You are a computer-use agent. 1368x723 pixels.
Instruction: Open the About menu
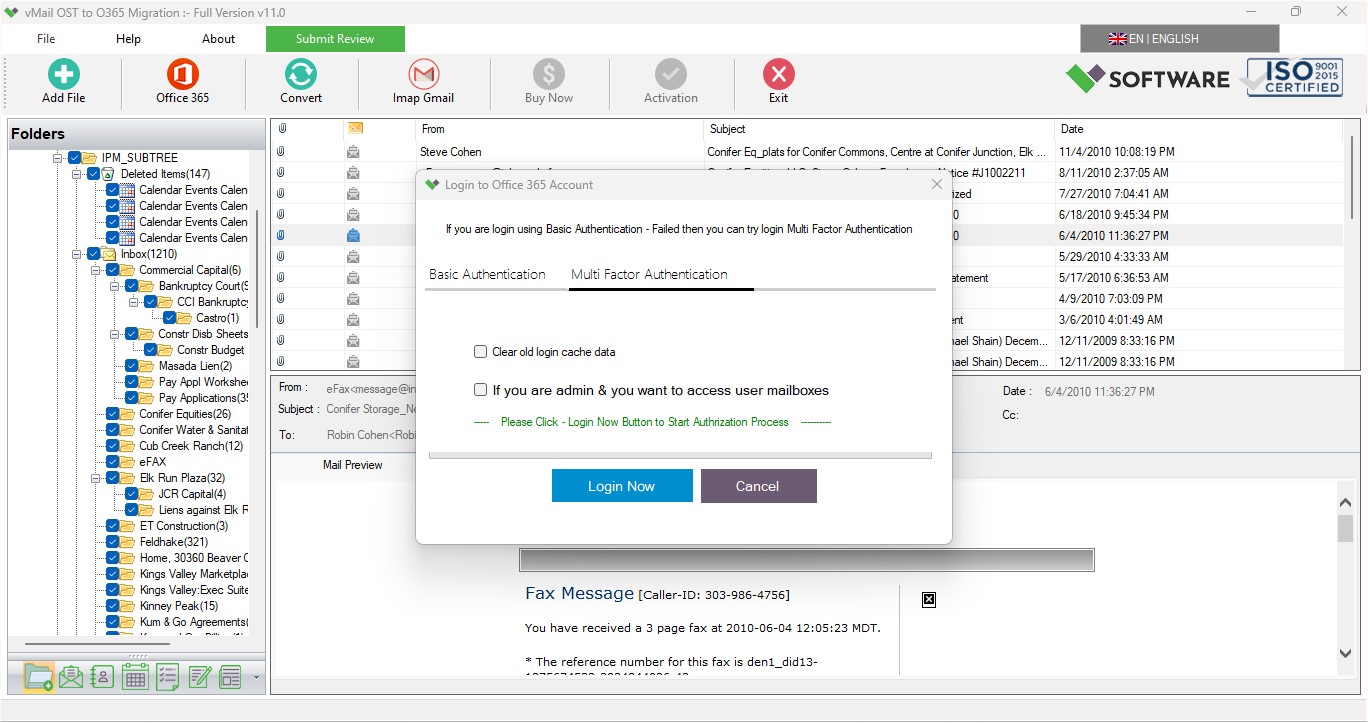point(218,39)
